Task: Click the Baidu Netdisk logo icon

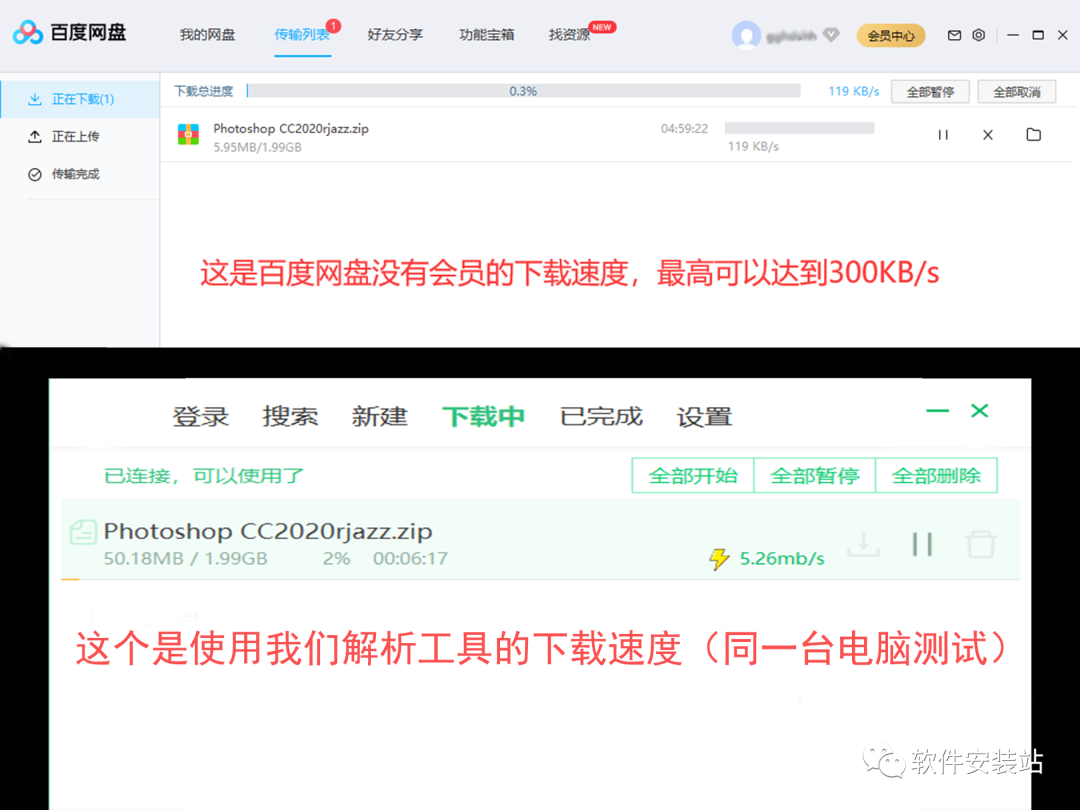Action: 28,32
